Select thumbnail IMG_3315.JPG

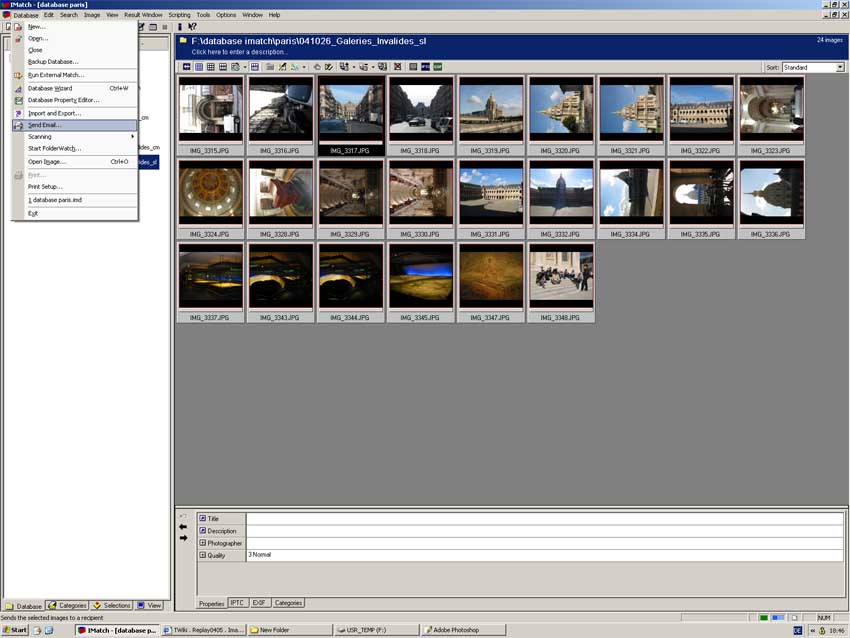pos(211,115)
